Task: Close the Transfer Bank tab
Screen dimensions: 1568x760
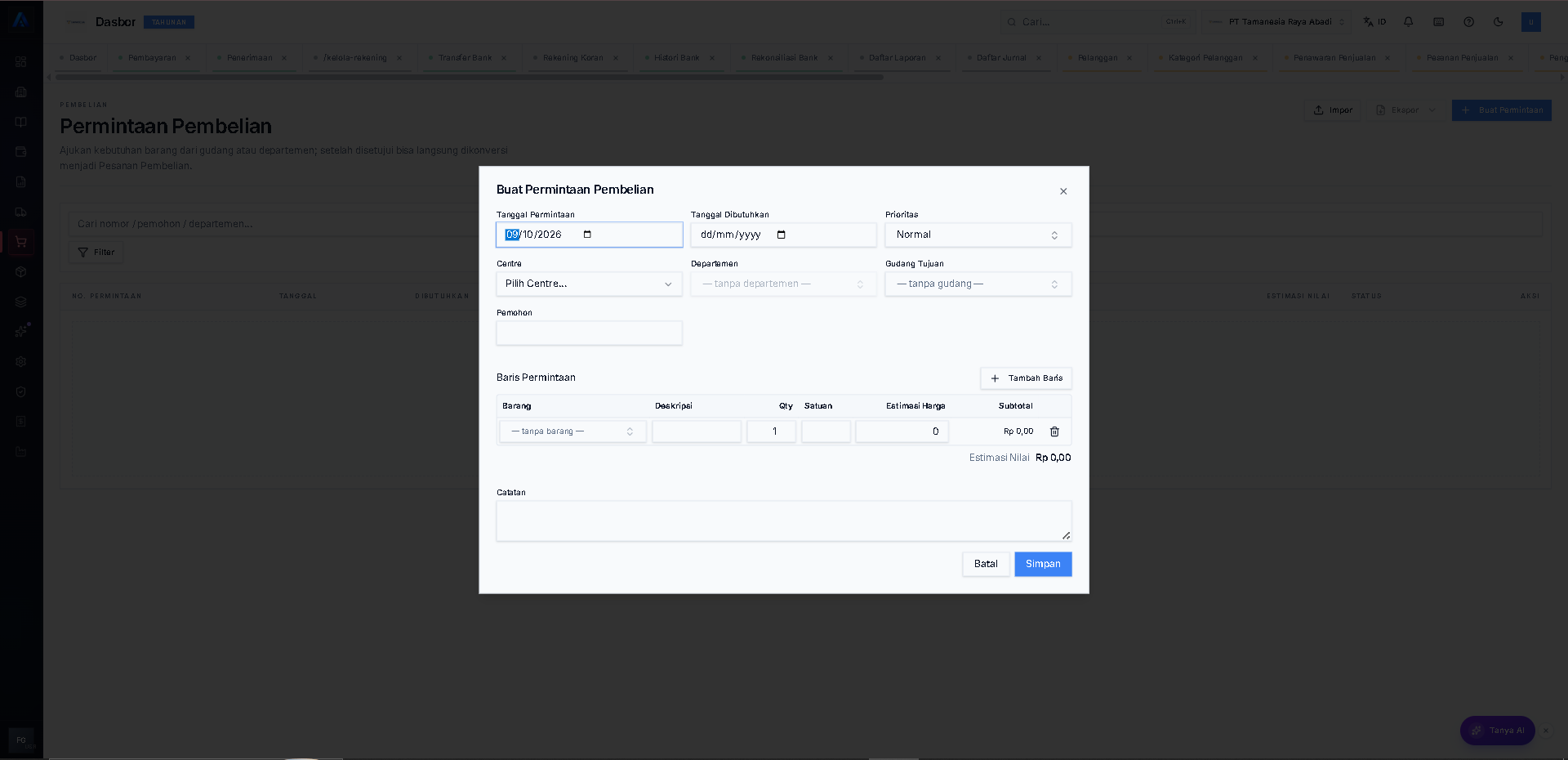Action: click(504, 58)
